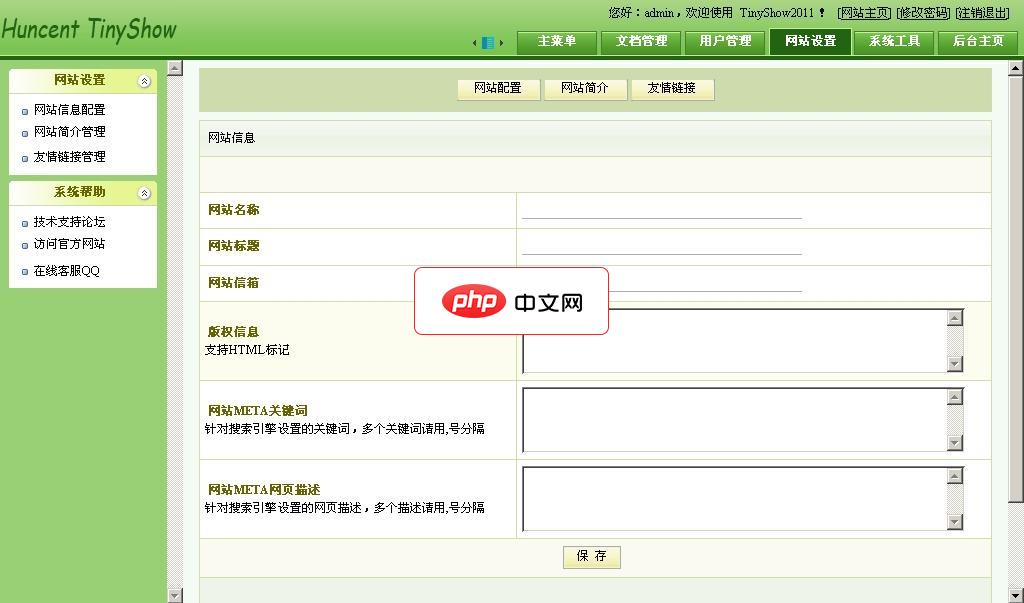Focus the 网站名称 input field
This screenshot has height=603, width=1024.
[x=662, y=210]
